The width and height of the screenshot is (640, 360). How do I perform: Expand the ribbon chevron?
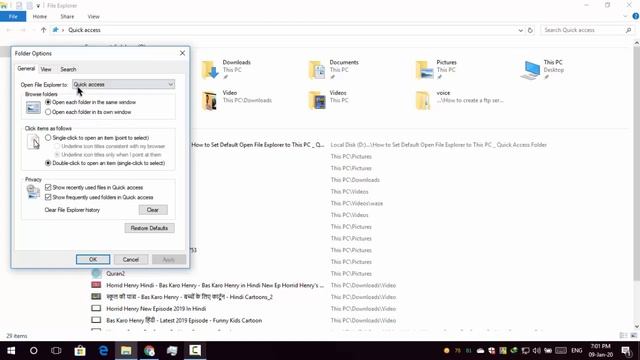click(625, 16)
